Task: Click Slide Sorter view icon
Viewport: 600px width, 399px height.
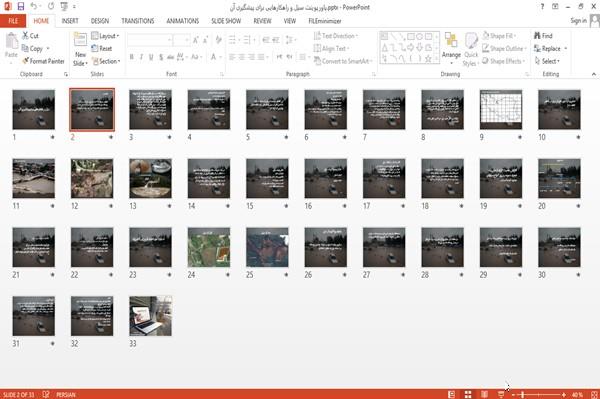Action: pos(468,394)
